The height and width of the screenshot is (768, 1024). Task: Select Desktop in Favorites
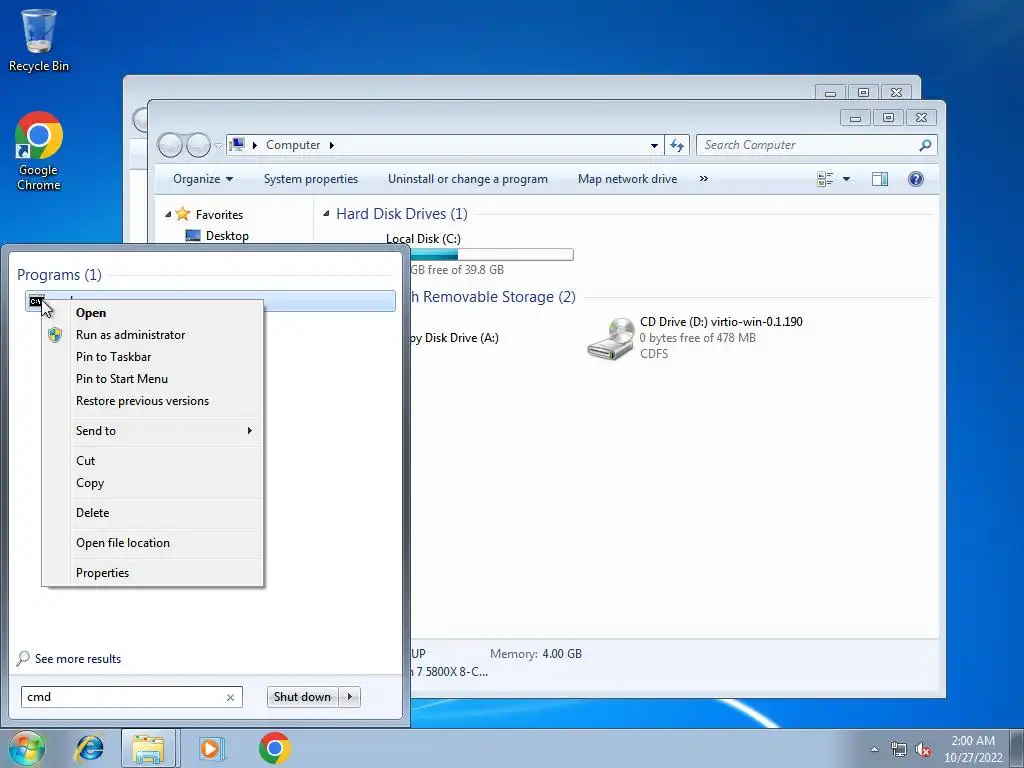coord(227,236)
